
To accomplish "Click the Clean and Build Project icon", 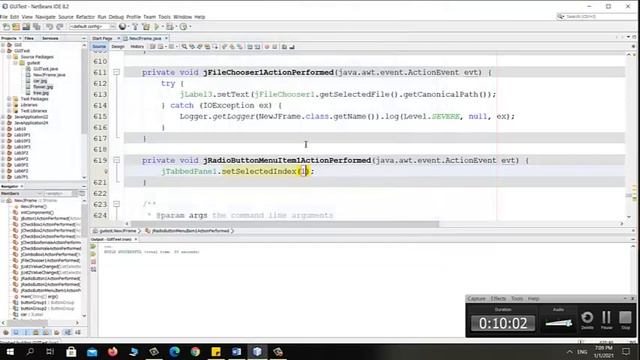I will (x=146, y=27).
